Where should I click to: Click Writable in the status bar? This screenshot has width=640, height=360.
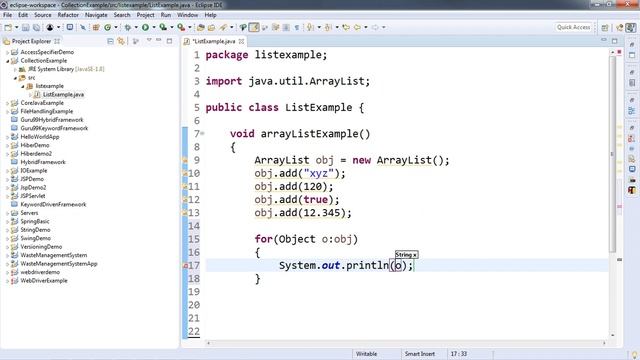367,354
